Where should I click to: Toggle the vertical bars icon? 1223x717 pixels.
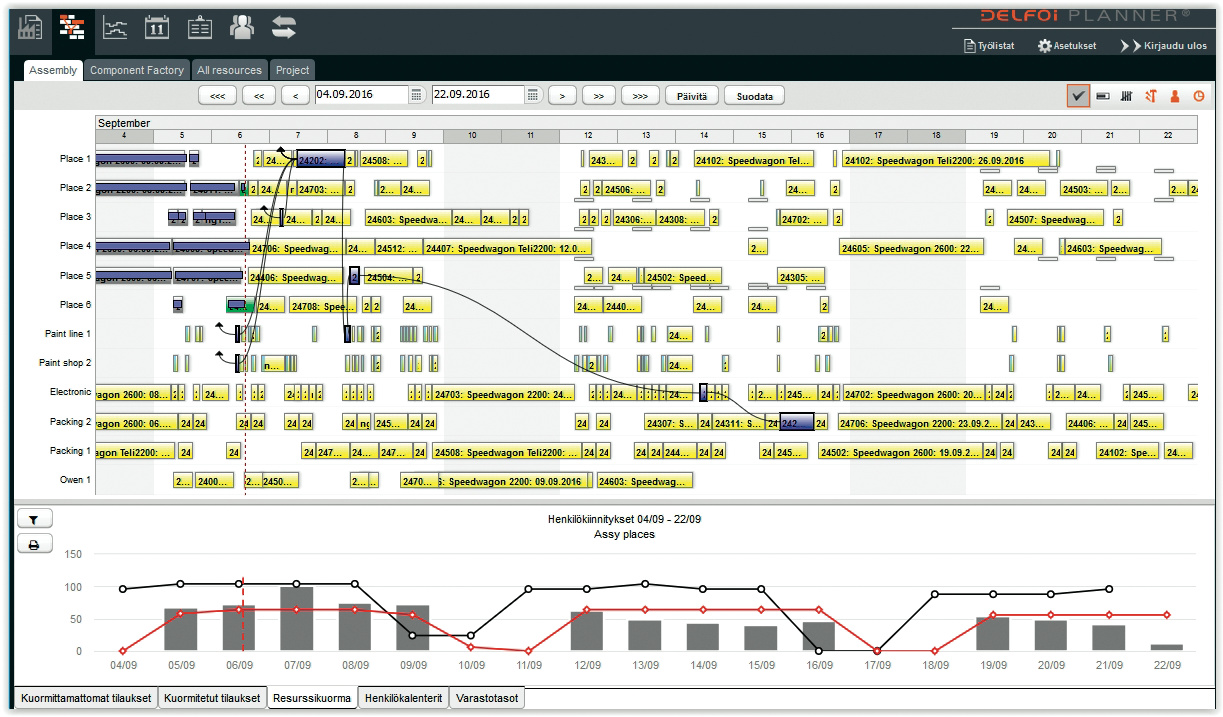[x=1127, y=96]
